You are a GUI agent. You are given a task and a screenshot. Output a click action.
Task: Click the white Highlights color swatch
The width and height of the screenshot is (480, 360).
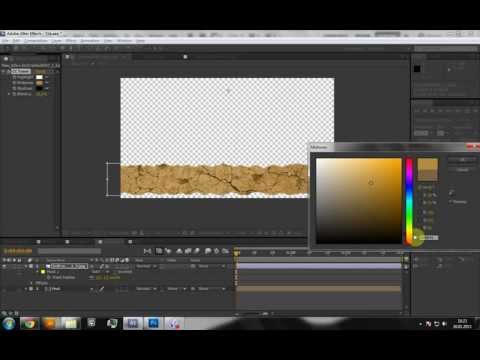click(x=39, y=77)
